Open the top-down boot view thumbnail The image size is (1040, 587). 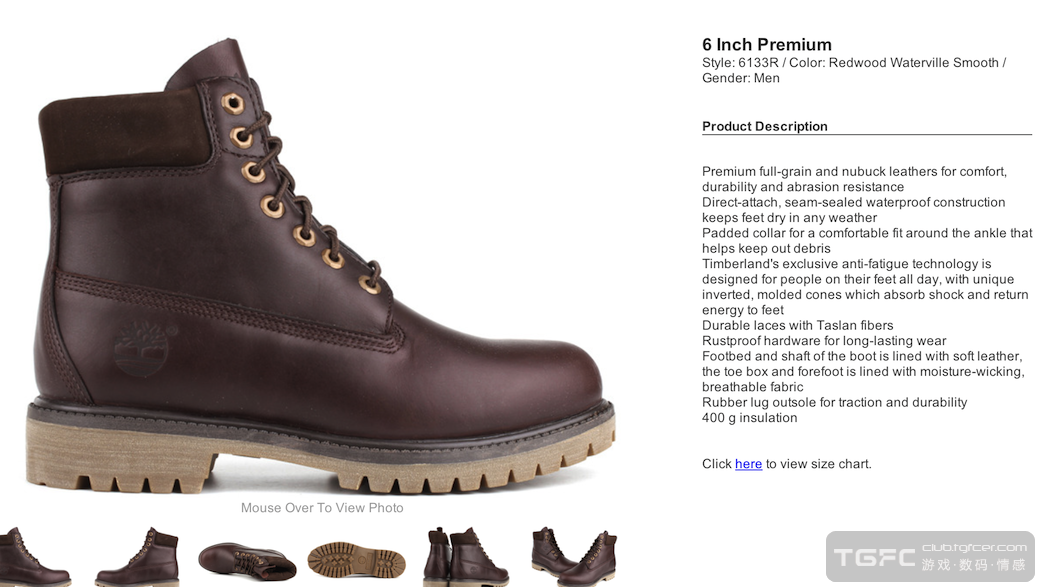pyautogui.click(x=246, y=558)
